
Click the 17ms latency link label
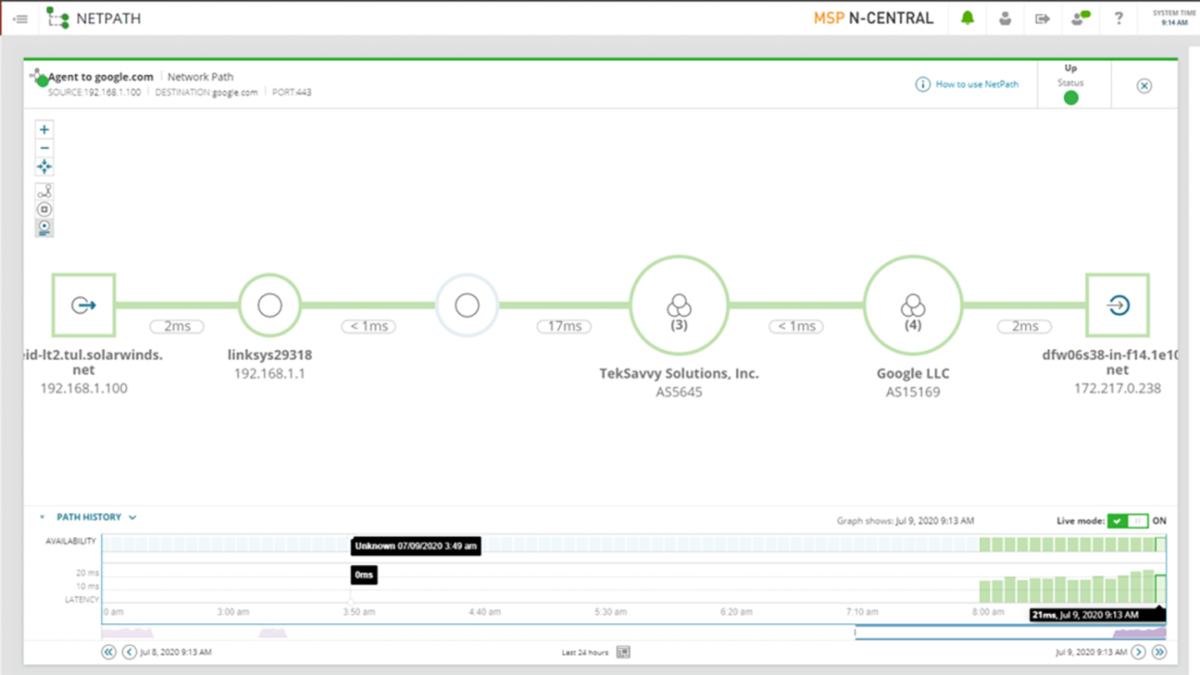pyautogui.click(x=564, y=326)
